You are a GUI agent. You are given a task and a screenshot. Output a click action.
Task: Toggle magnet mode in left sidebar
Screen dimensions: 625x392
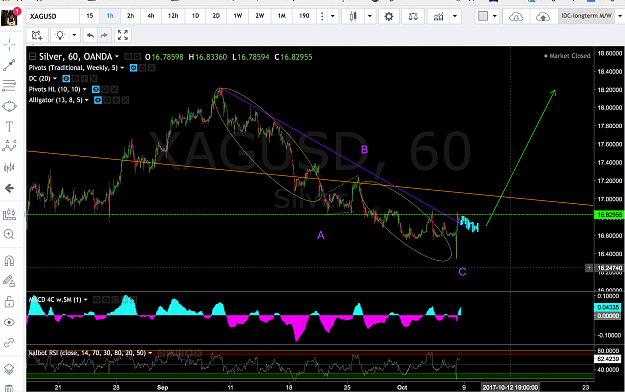pos(9,261)
